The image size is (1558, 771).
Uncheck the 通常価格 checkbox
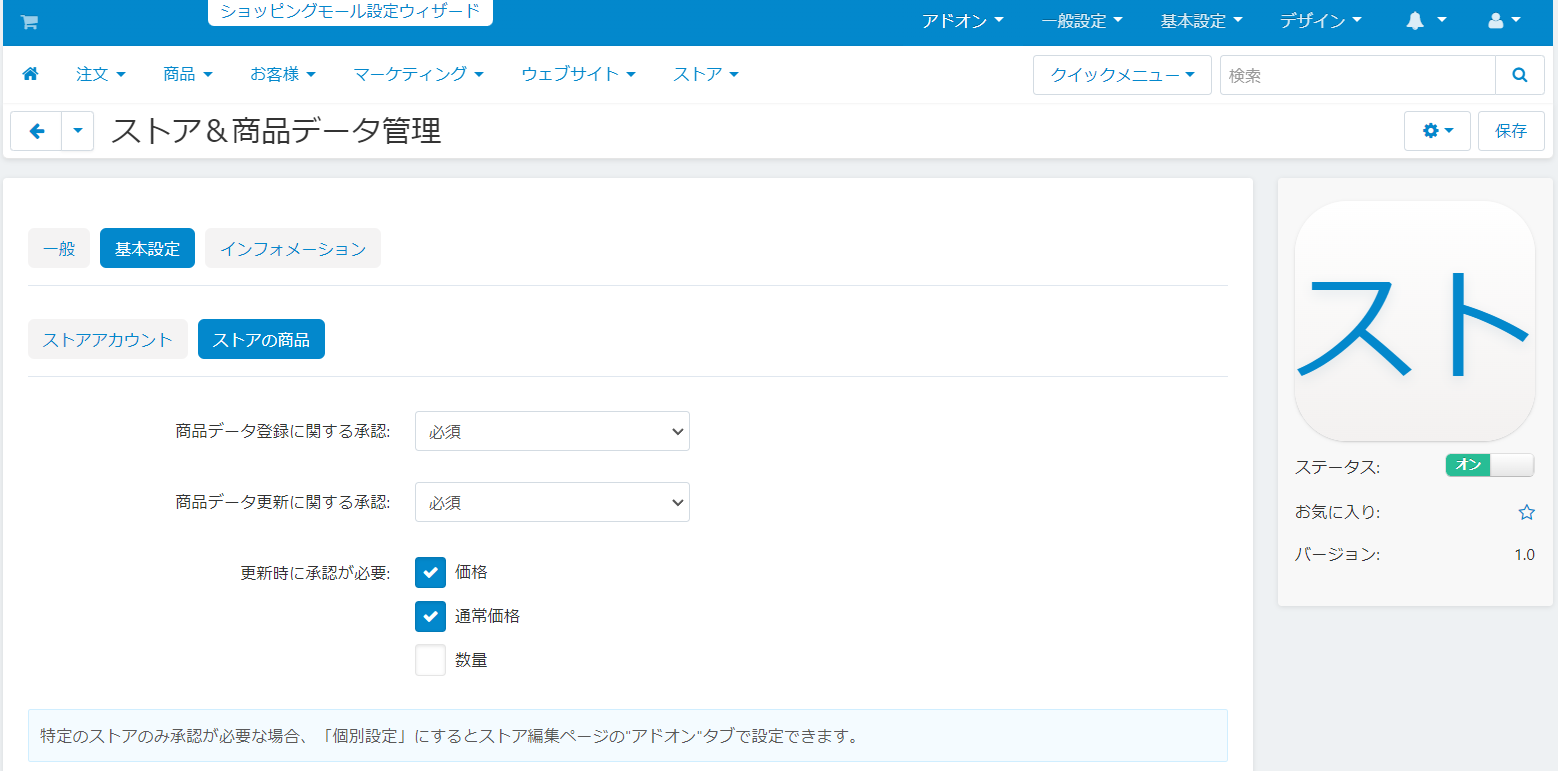click(x=430, y=616)
